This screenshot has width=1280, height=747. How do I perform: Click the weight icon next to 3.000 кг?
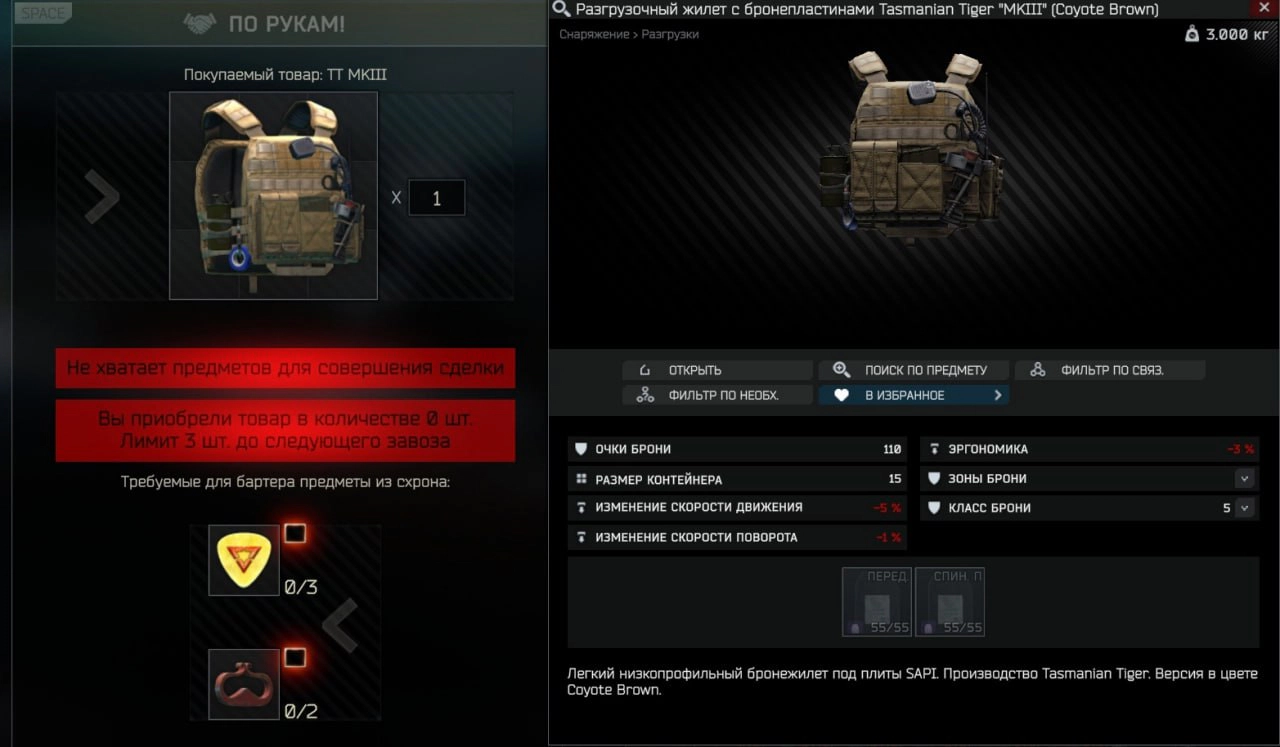[1191, 34]
